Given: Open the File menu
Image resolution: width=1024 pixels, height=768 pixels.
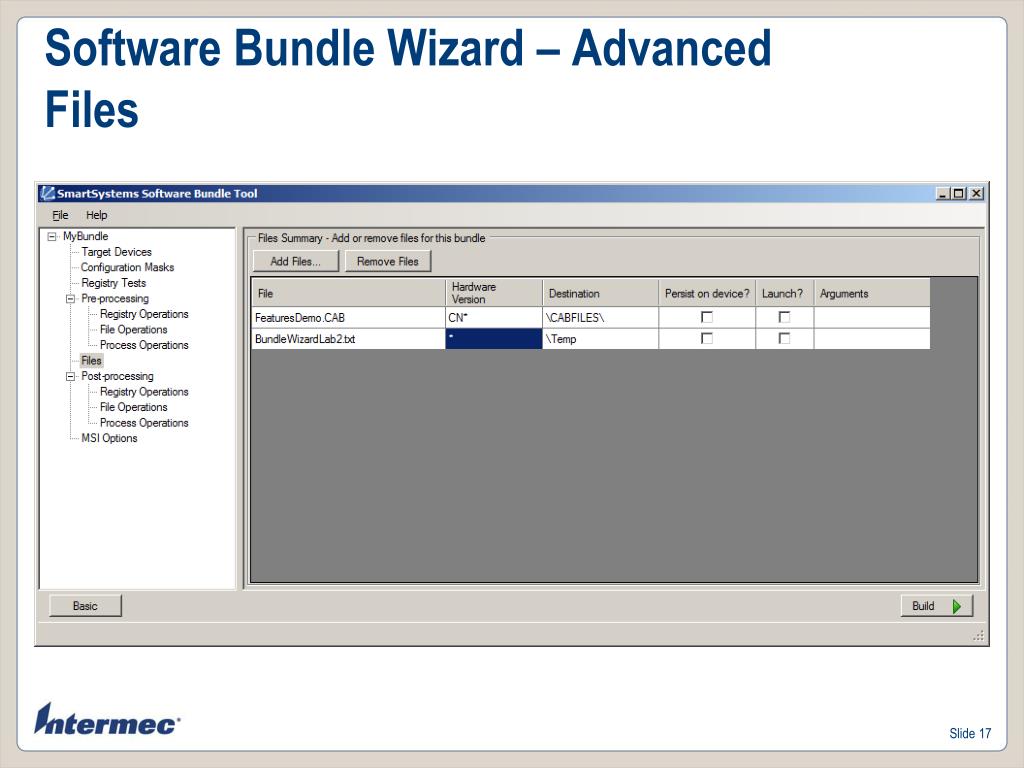Looking at the screenshot, I should pos(60,215).
